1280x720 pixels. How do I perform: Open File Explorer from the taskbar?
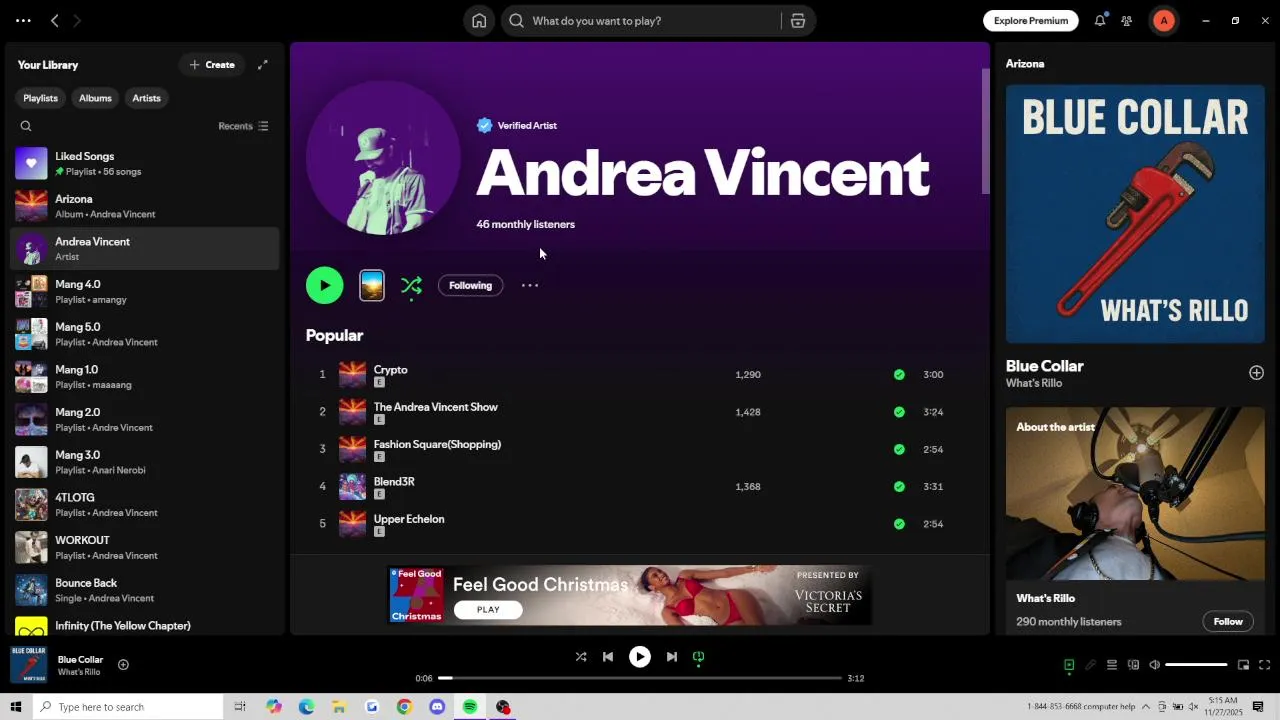coord(339,707)
